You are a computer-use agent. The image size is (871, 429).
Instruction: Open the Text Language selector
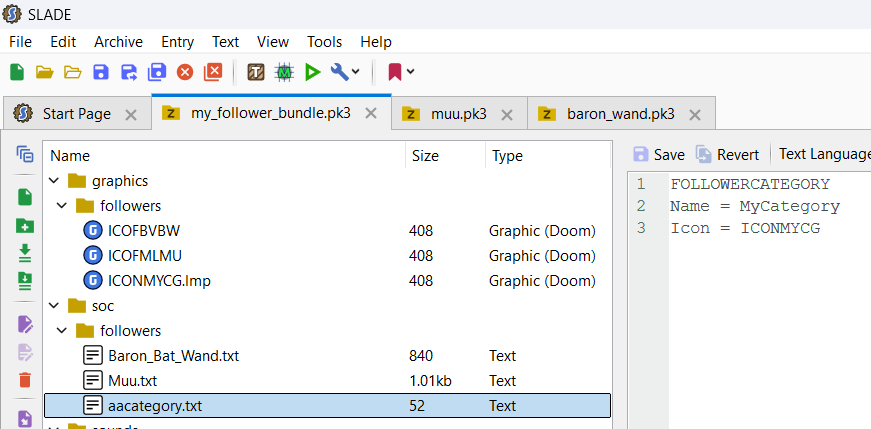[x=824, y=154]
